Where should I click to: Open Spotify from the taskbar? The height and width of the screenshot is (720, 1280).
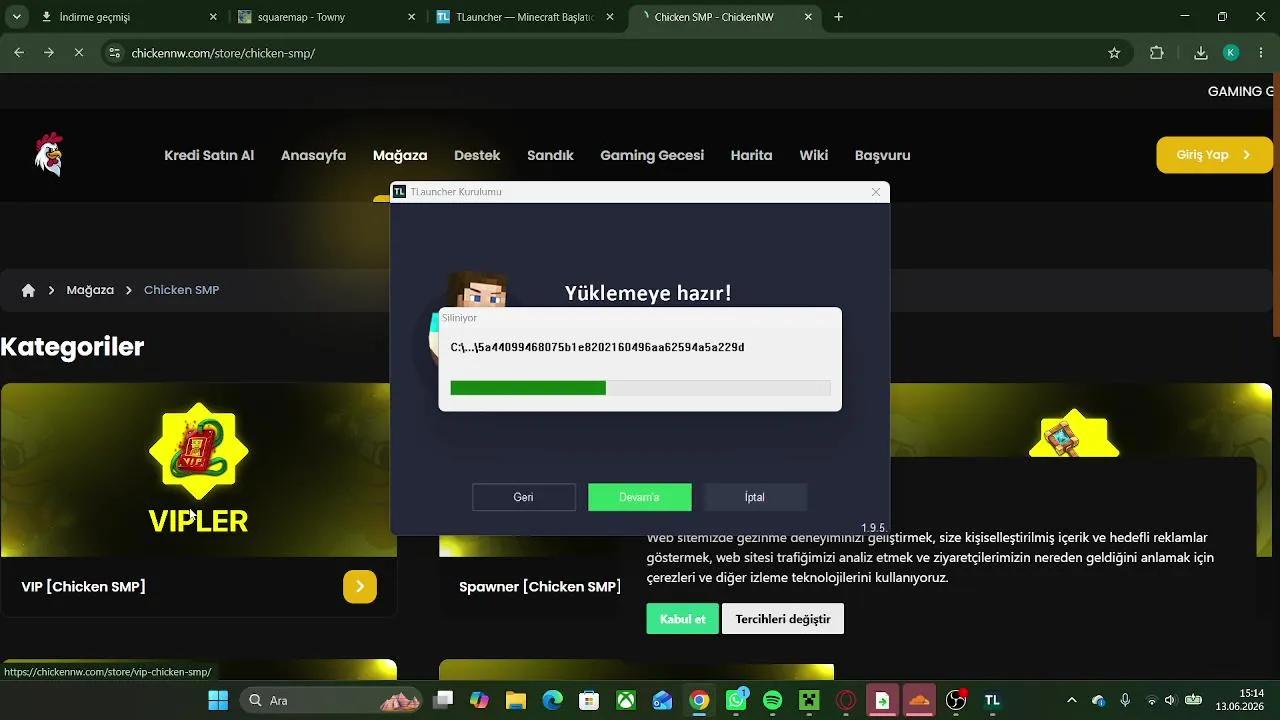click(x=772, y=700)
